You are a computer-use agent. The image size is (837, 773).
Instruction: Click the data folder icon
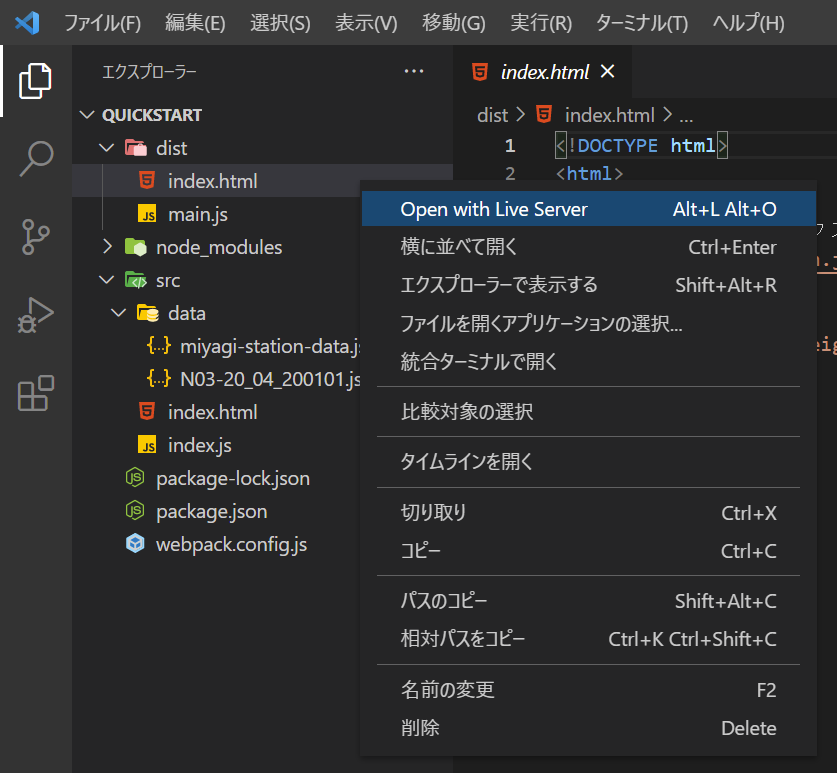tap(148, 313)
